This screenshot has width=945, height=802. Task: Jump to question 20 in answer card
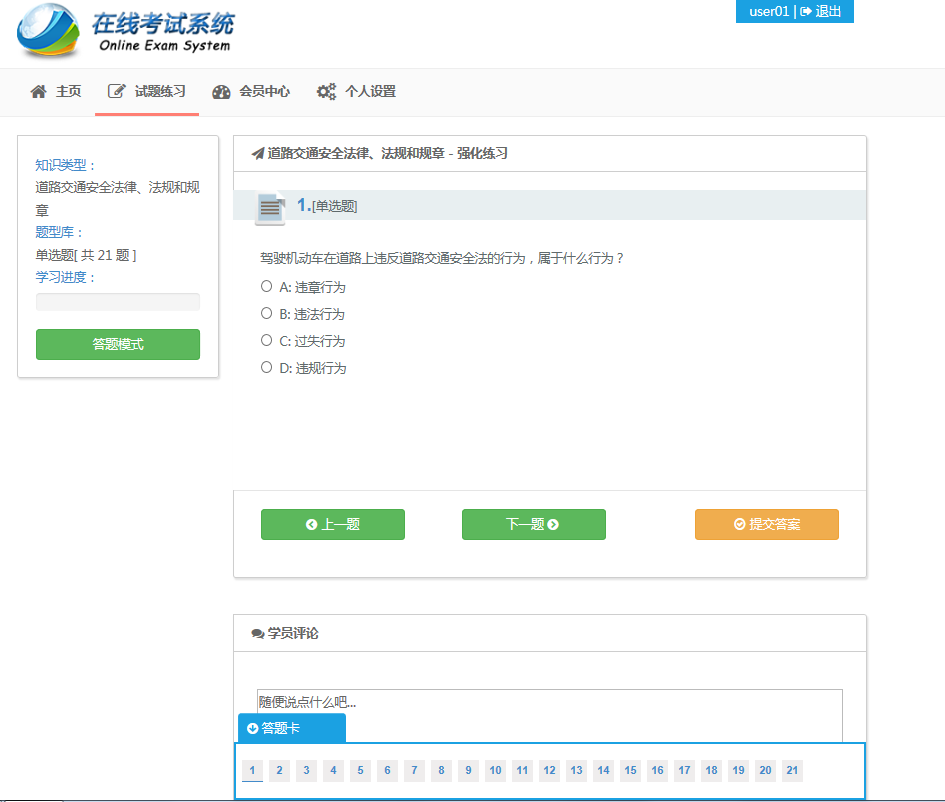click(765, 770)
